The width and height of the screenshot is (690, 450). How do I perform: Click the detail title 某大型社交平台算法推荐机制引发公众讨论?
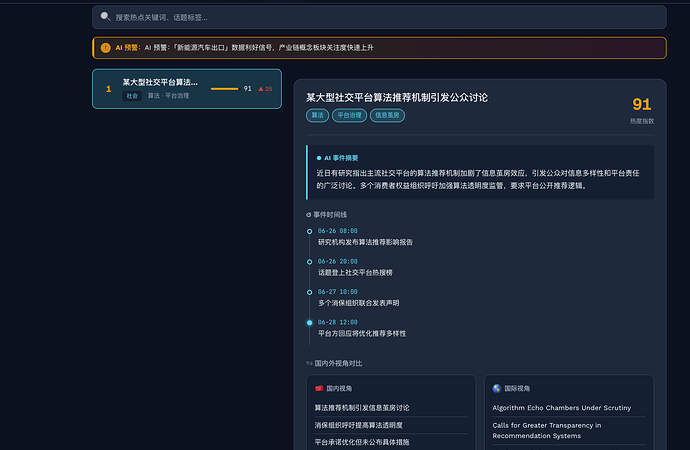[397, 97]
